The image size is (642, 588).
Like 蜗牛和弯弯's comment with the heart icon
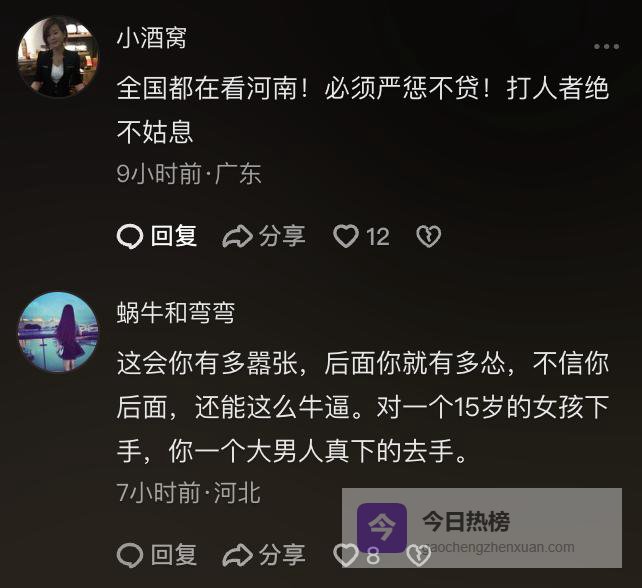pyautogui.click(x=346, y=555)
